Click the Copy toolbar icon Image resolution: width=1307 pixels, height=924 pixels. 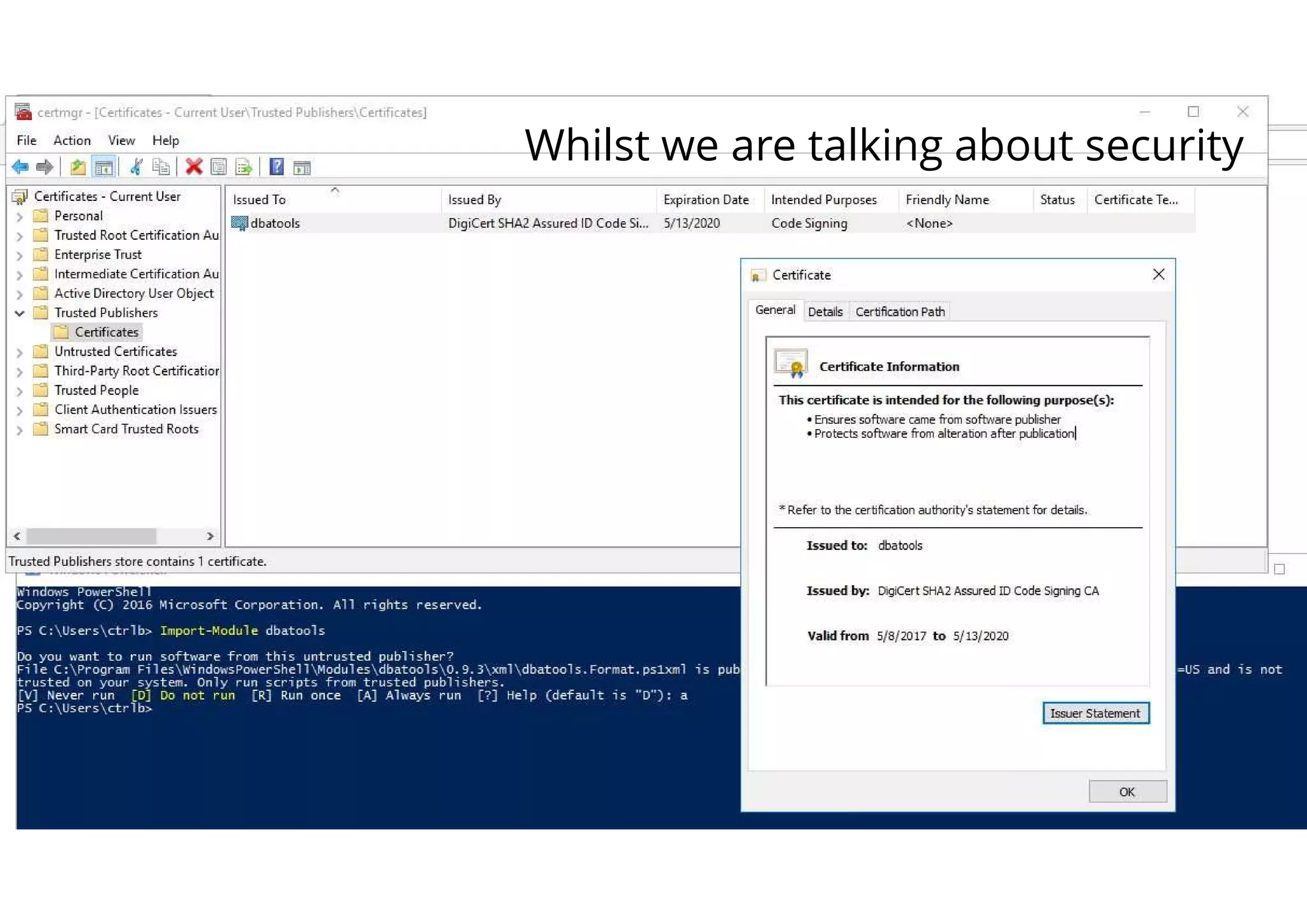161,167
